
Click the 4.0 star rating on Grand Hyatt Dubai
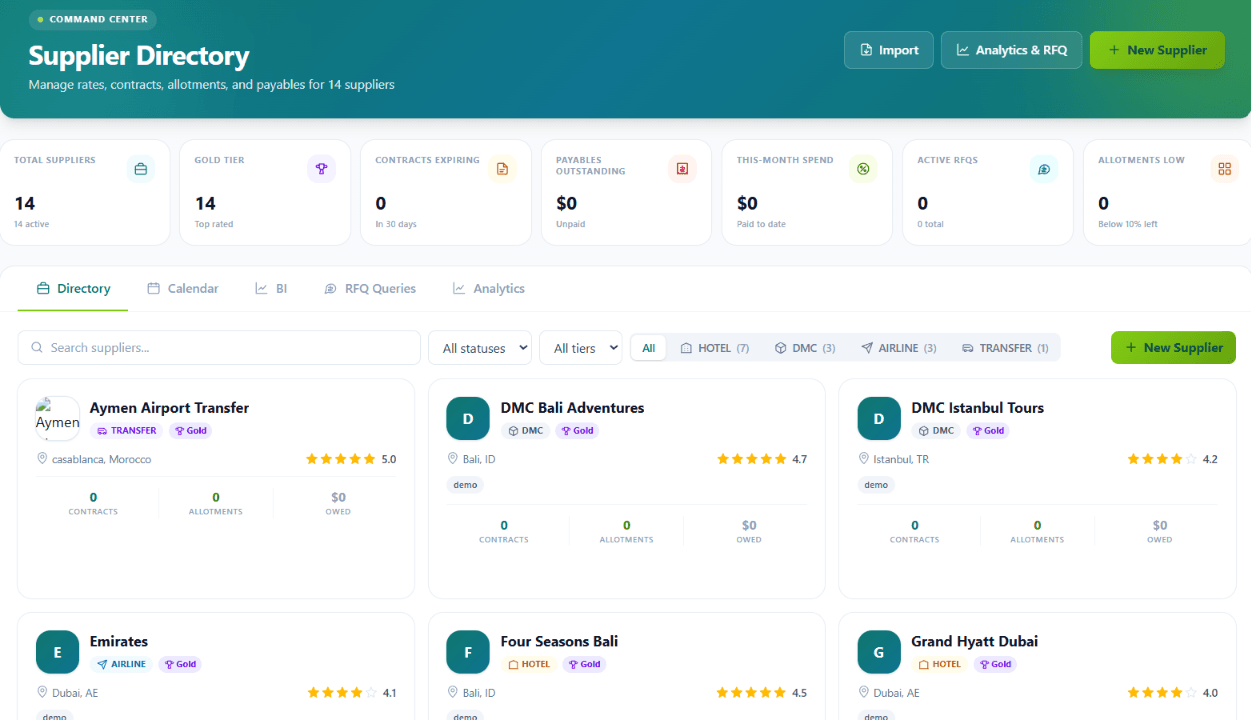coord(1172,693)
